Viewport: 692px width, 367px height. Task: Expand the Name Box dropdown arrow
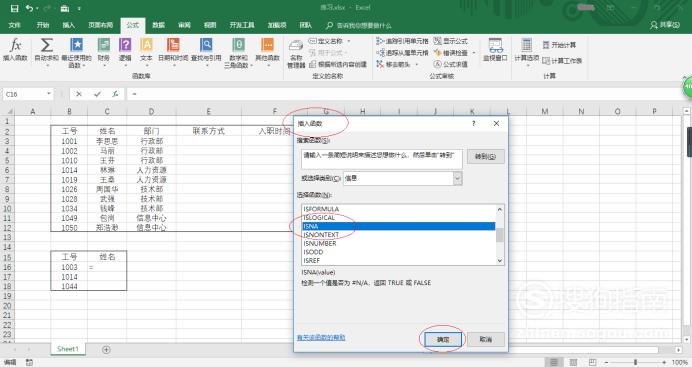click(49, 94)
